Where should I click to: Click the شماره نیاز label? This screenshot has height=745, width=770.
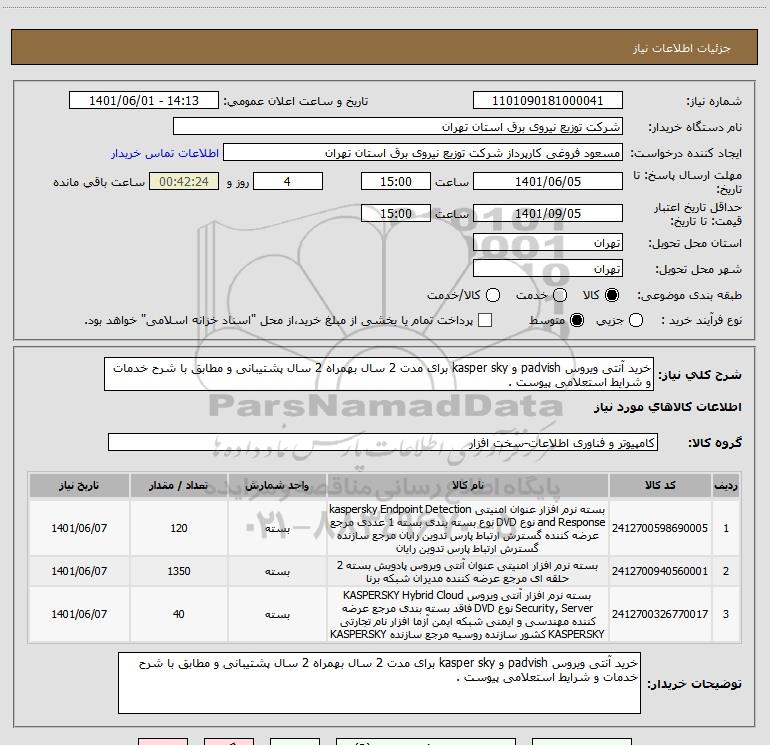point(714,101)
